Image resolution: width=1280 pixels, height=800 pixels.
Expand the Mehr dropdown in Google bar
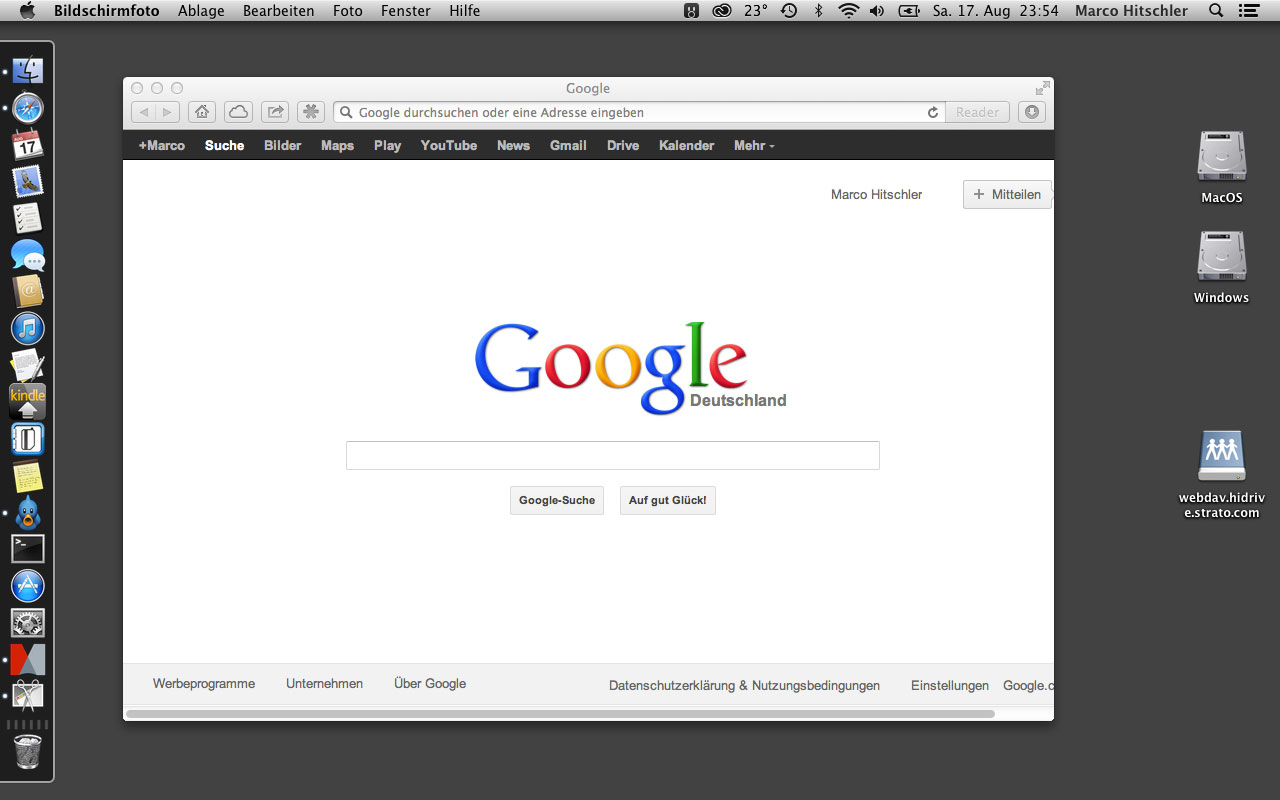[754, 145]
